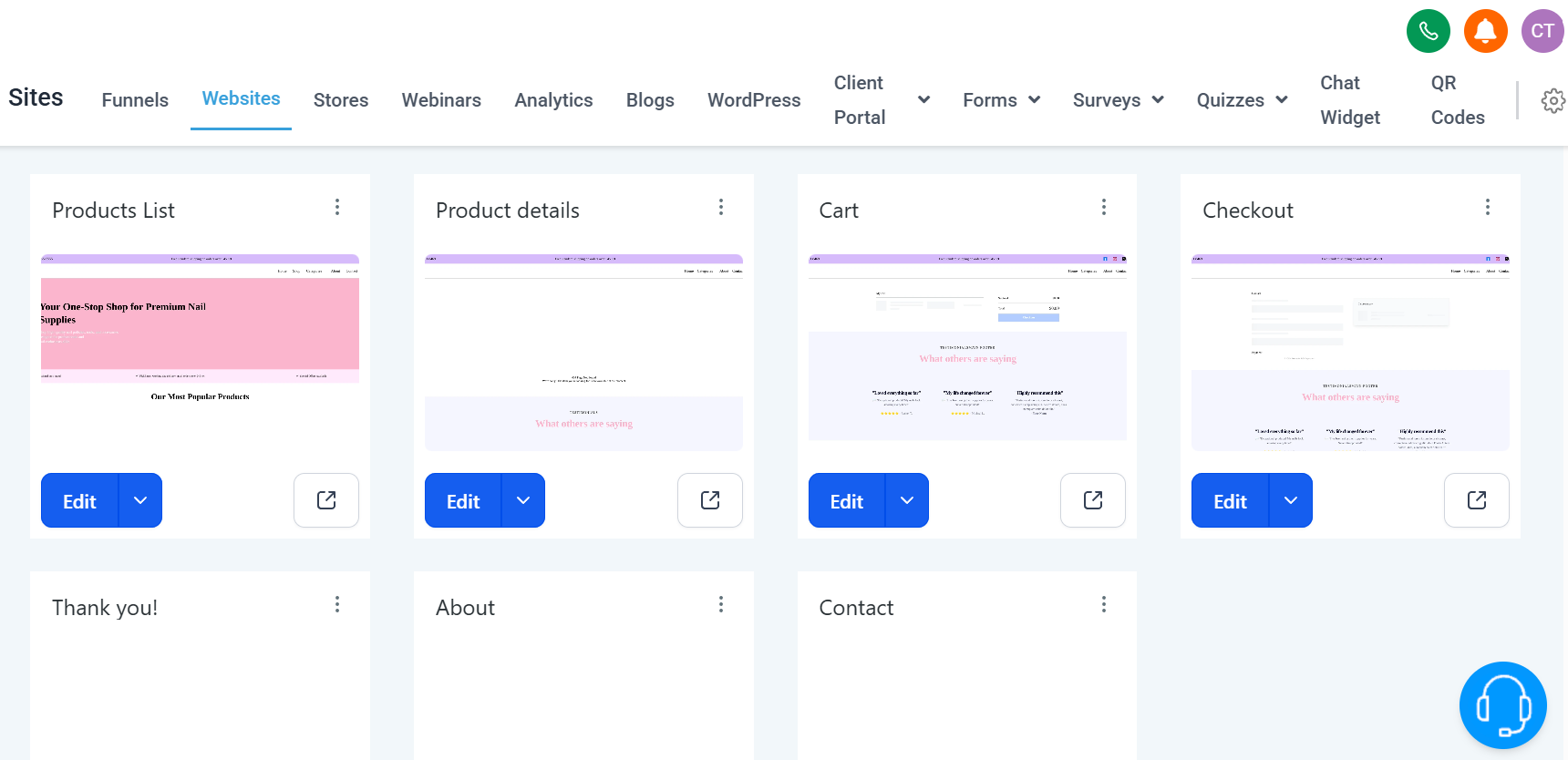Open the Contact page three-dot menu
1568x760 pixels.
1103,604
